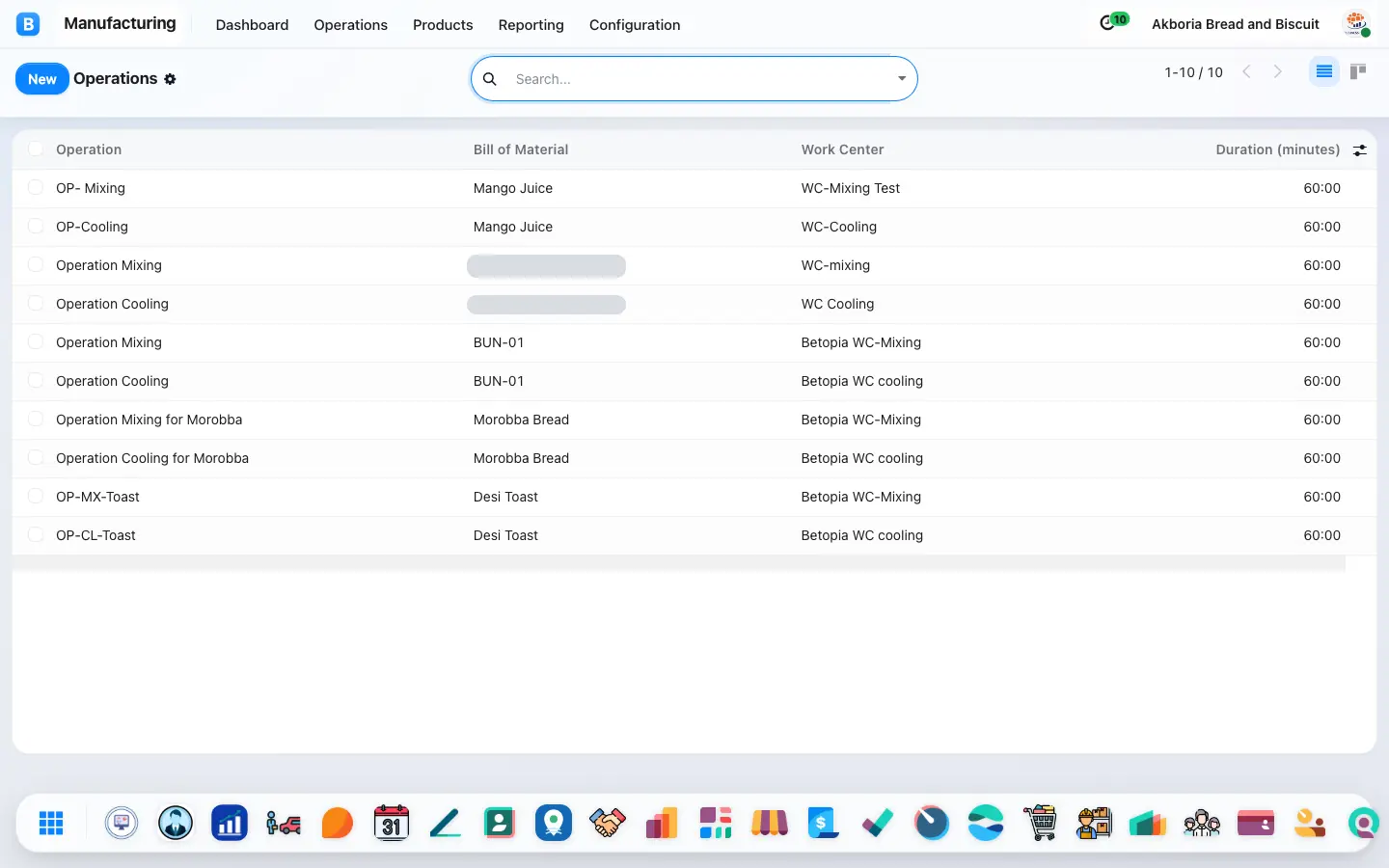This screenshot has height=868, width=1389.
Task: Open the Operations settings gear icon
Action: coord(170,79)
